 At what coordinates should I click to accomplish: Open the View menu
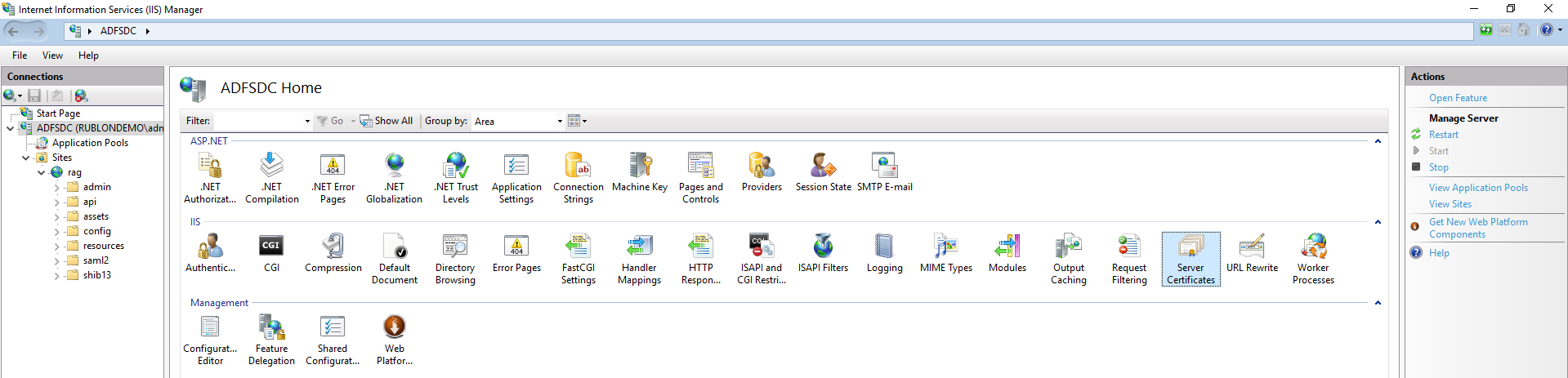tap(52, 56)
